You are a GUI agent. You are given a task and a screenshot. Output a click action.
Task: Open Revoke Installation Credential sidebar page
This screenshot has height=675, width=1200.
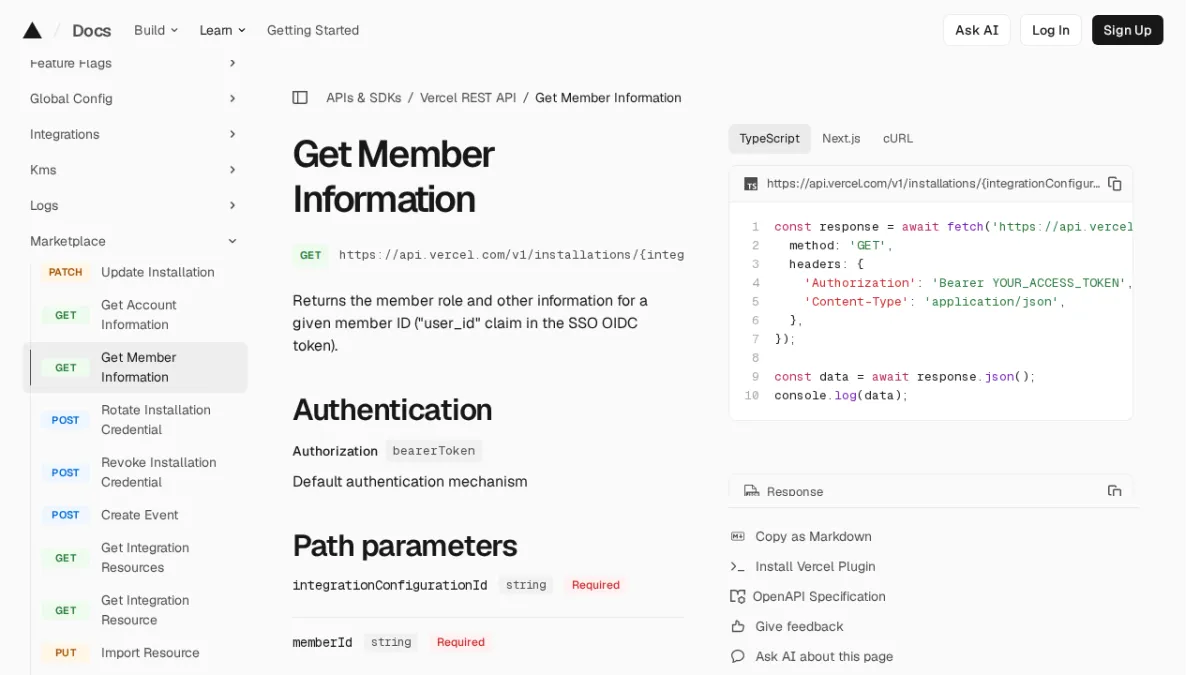click(159, 472)
